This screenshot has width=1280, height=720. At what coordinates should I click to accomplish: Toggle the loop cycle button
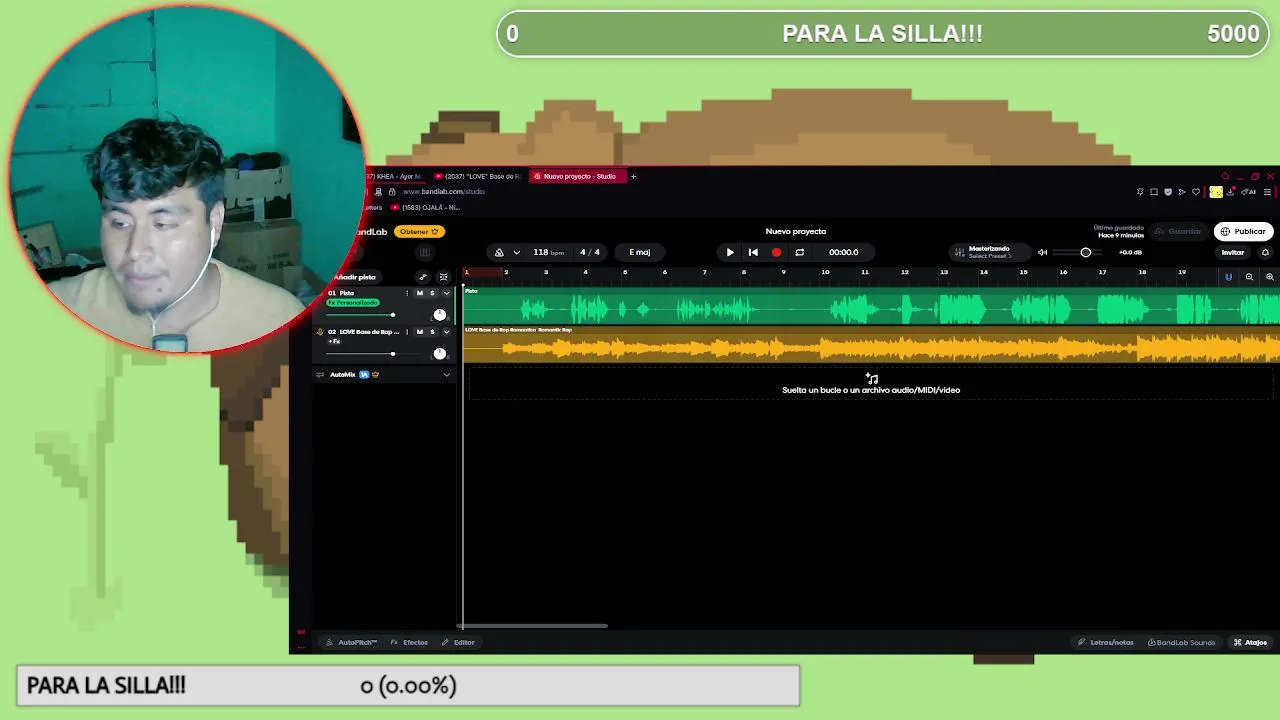(x=799, y=252)
